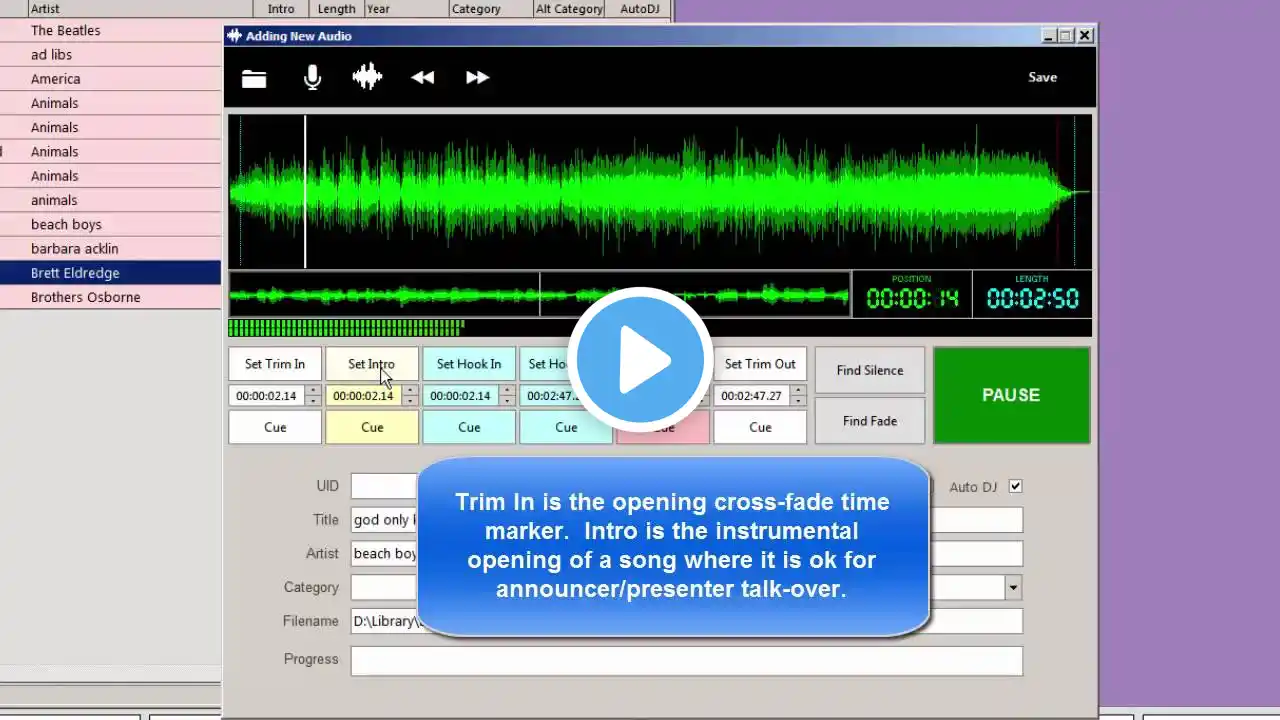This screenshot has width=1280, height=720.
Task: Click the Set Trim In button
Action: click(x=275, y=364)
